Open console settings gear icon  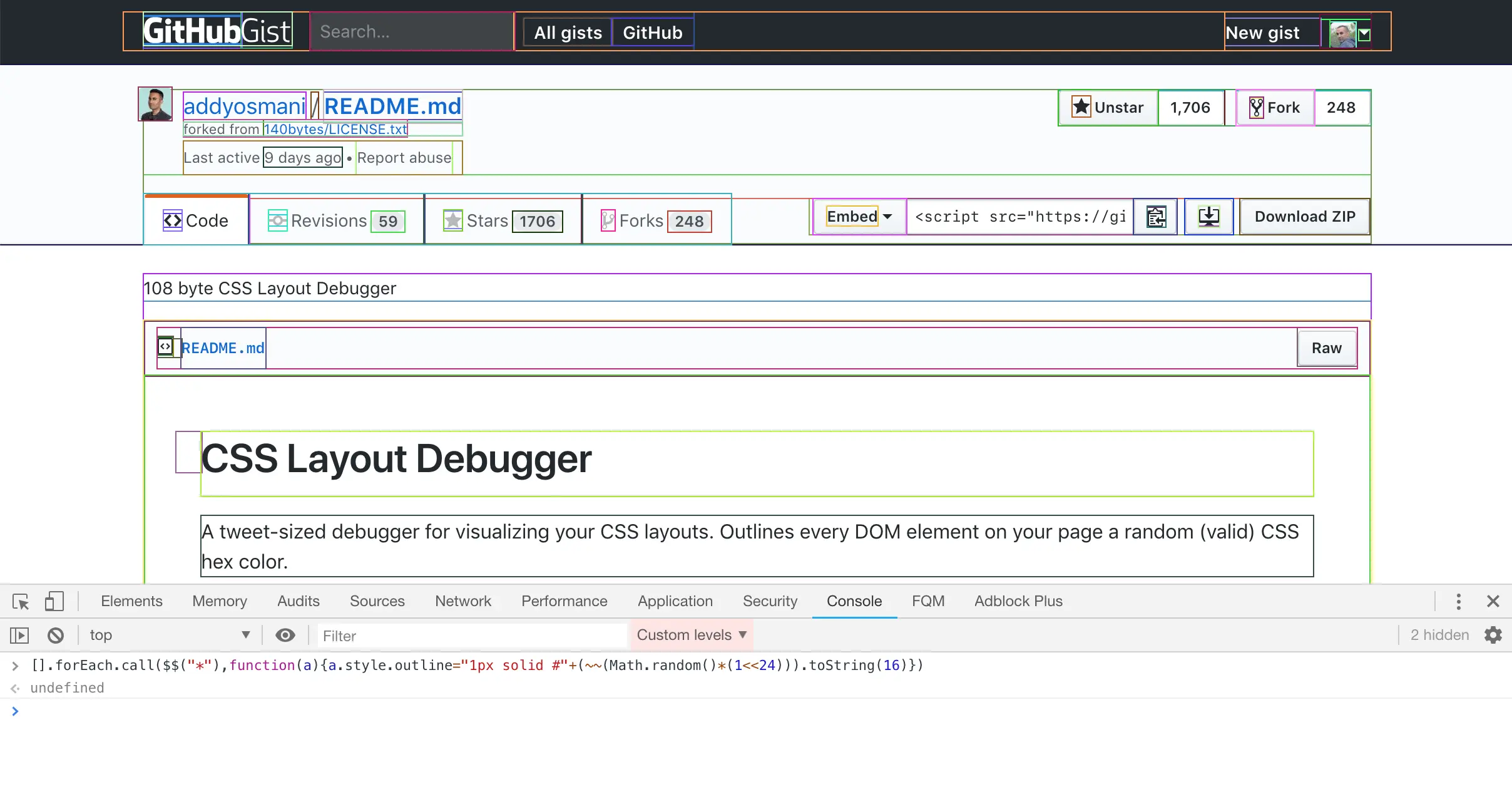pyautogui.click(x=1493, y=636)
